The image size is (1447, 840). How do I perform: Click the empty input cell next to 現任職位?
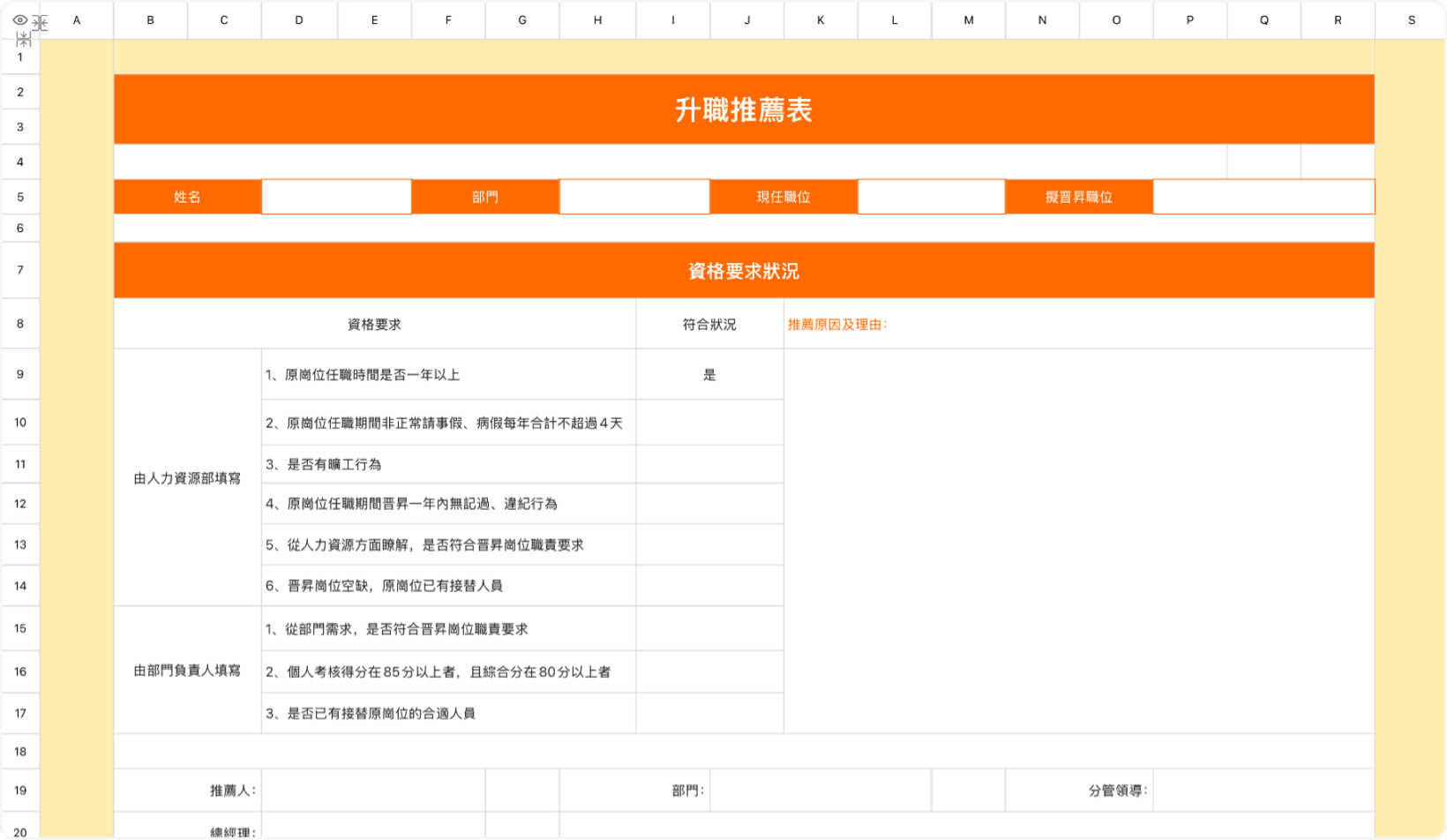[x=932, y=197]
